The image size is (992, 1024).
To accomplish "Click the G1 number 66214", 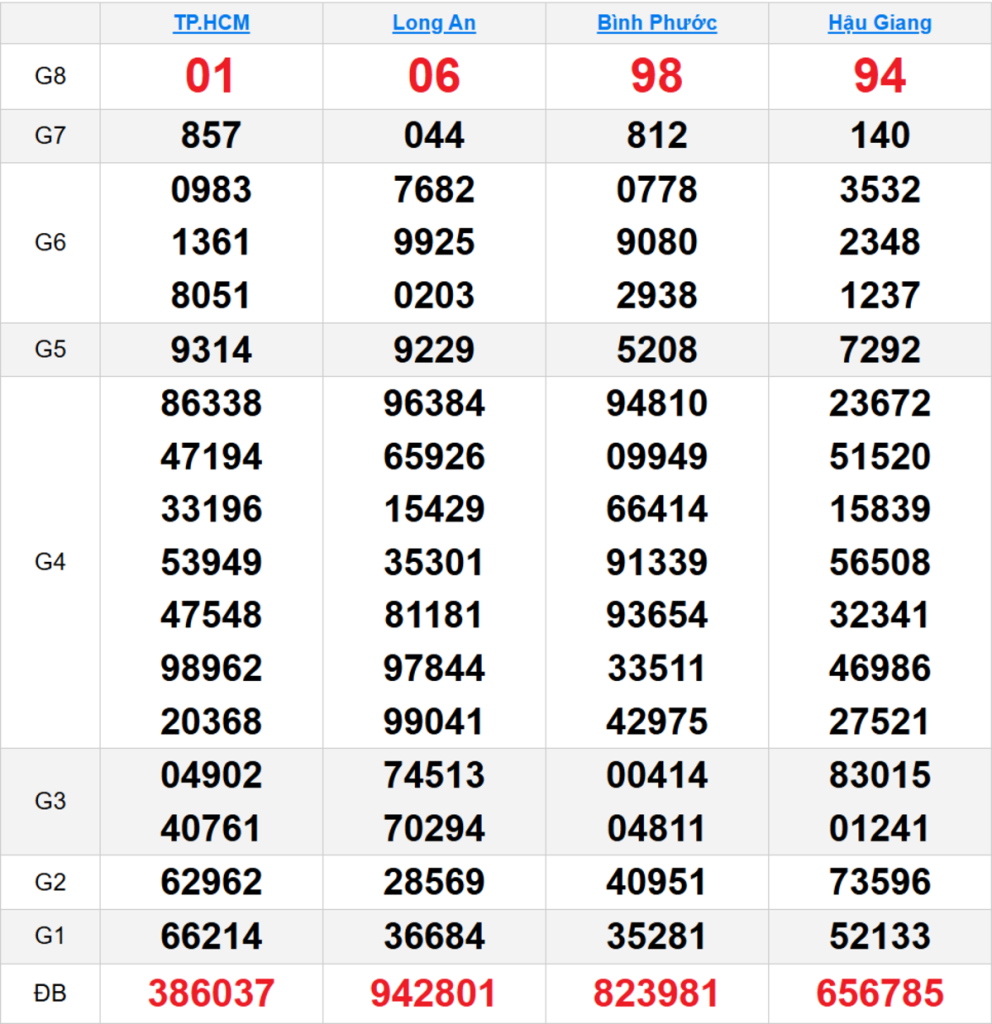I will [x=212, y=936].
